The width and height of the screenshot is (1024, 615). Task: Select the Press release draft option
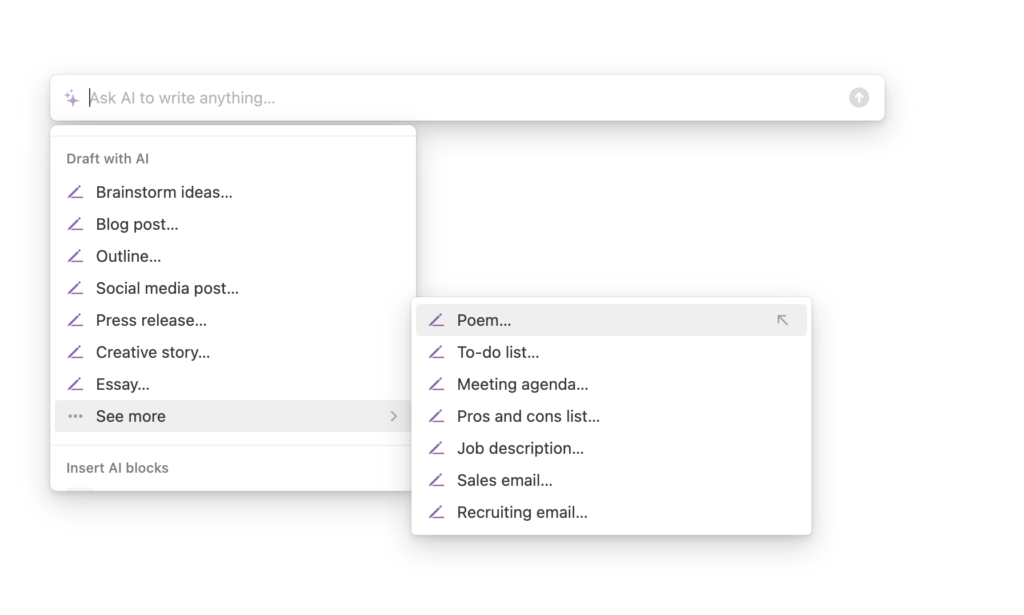pos(151,320)
